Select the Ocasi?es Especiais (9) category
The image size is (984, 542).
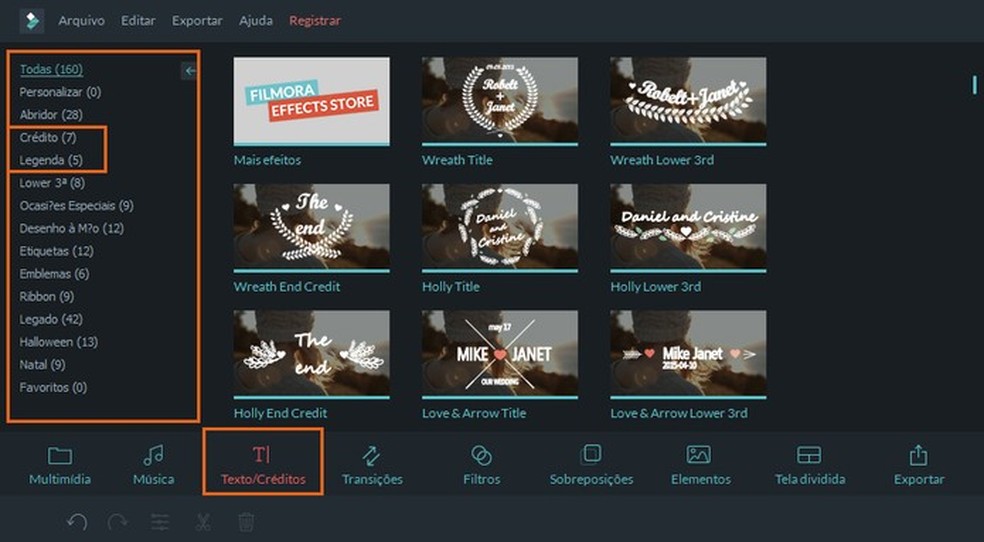(x=77, y=206)
